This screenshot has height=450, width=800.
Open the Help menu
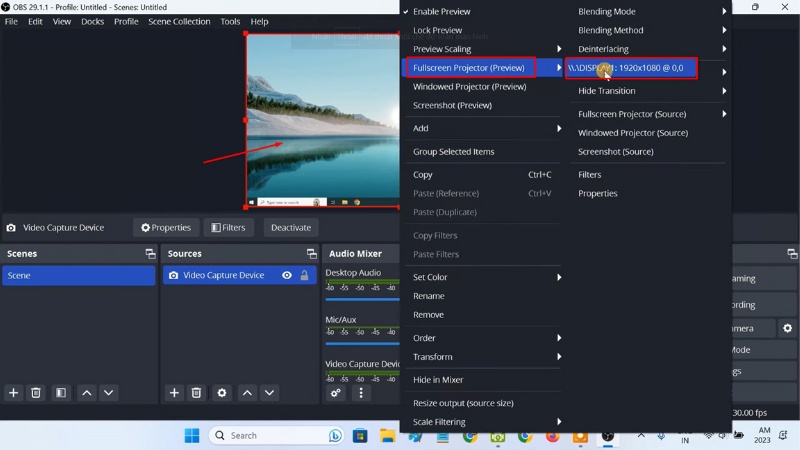point(259,21)
